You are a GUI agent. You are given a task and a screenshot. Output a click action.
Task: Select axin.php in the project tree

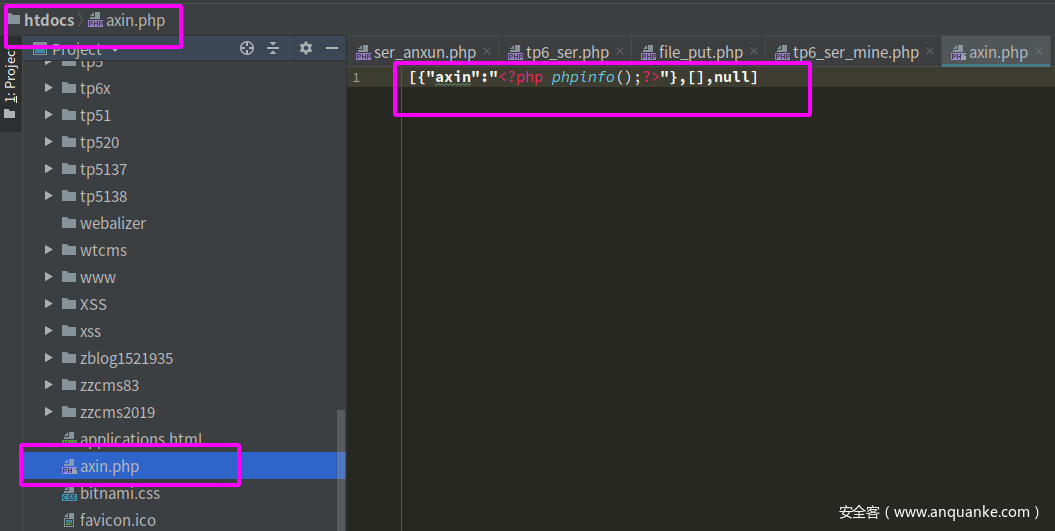[x=109, y=466]
